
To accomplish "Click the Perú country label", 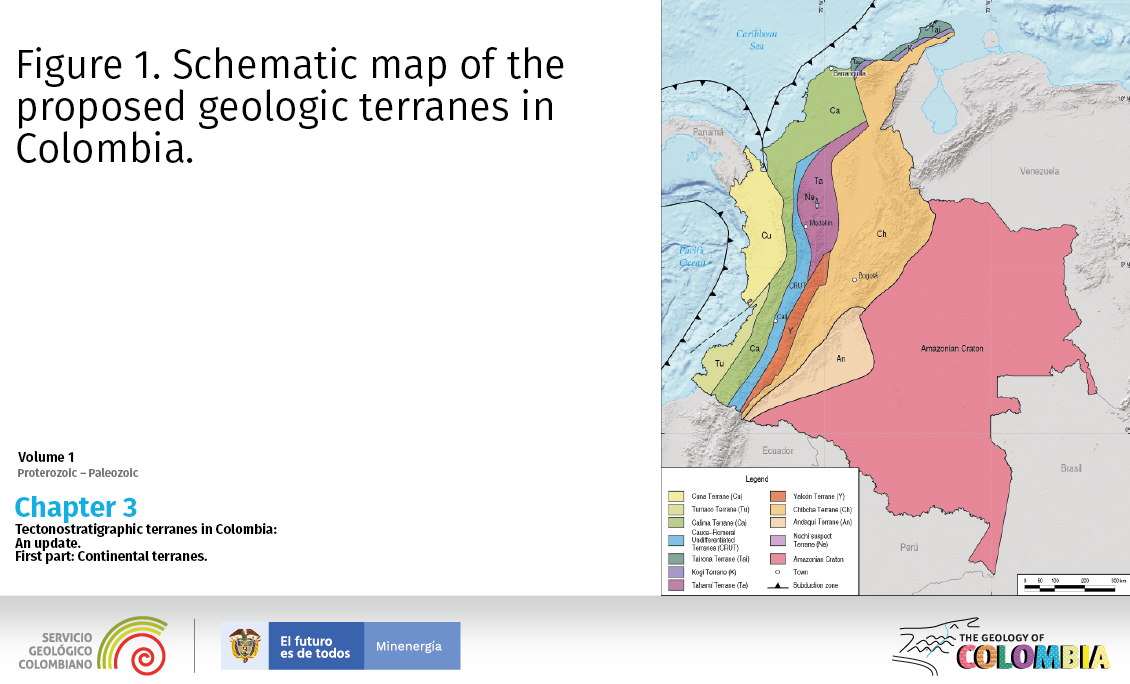I will (909, 547).
